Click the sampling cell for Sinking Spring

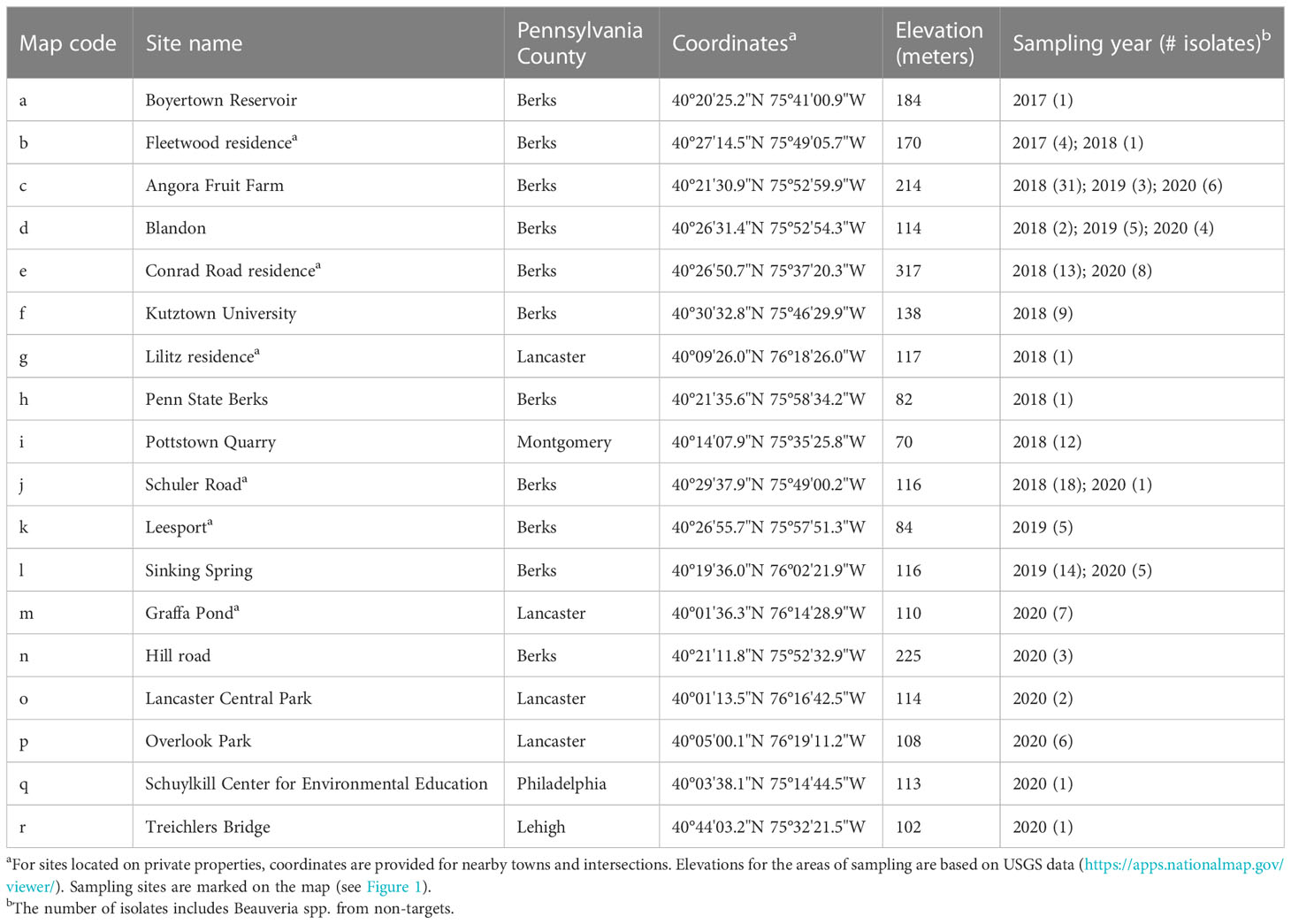pos(1081,570)
